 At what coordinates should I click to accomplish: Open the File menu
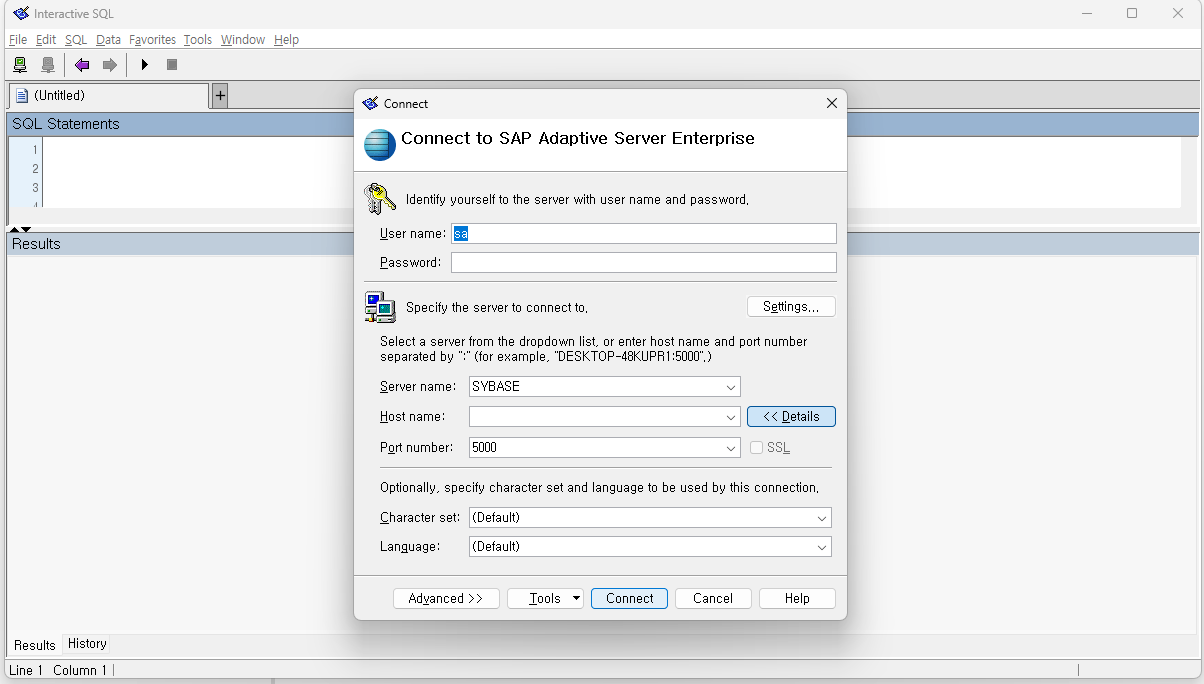(x=18, y=40)
